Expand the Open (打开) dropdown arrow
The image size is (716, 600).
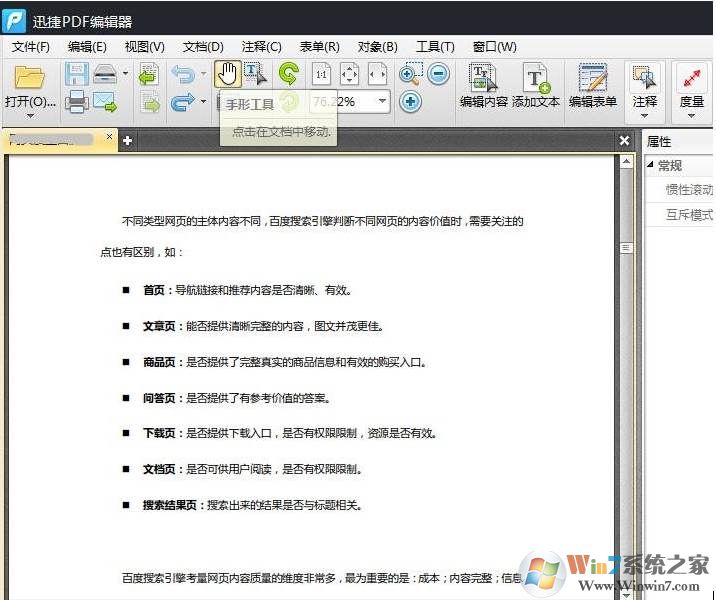click(x=30, y=116)
